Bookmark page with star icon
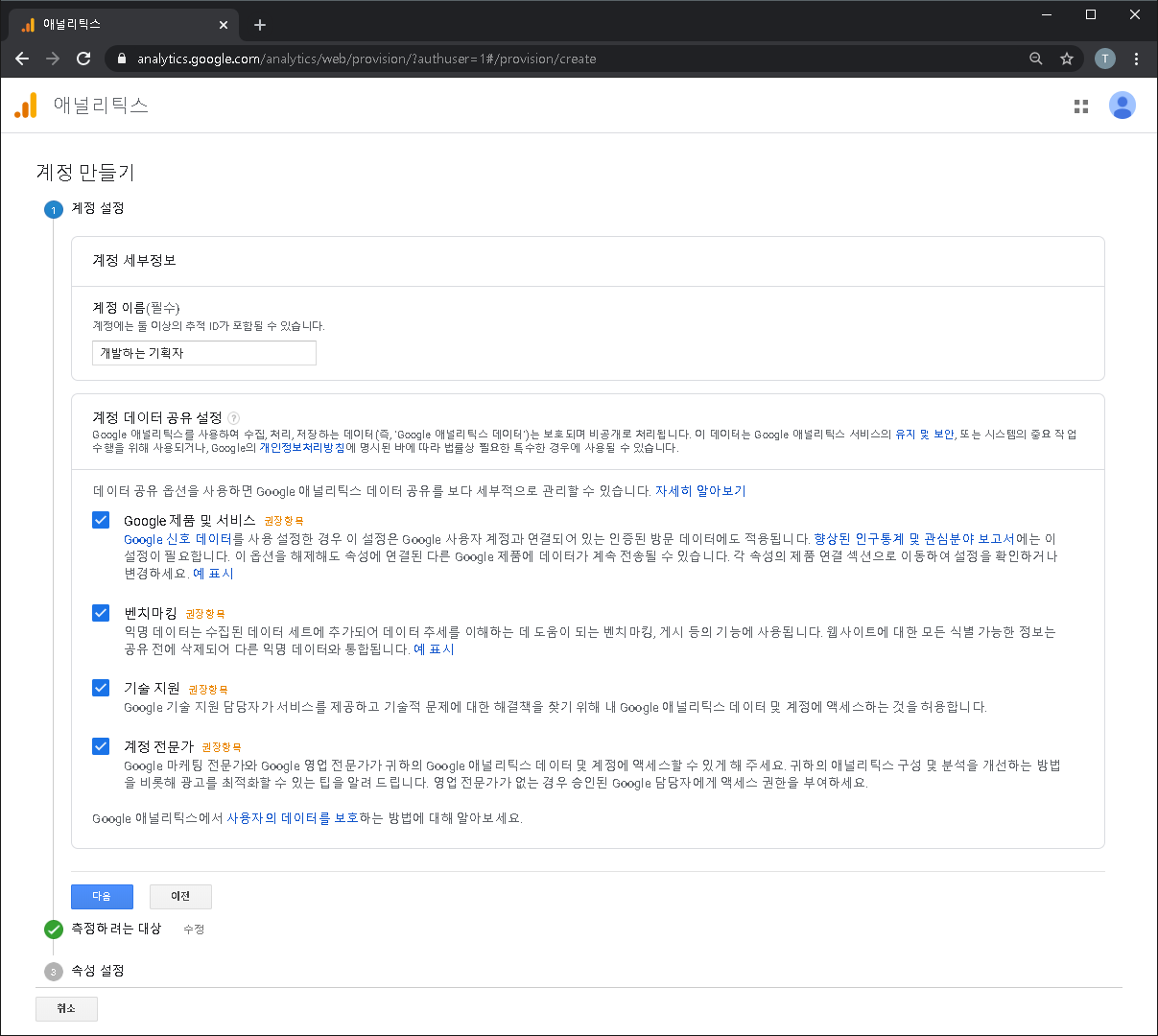Image resolution: width=1158 pixels, height=1036 pixels. pyautogui.click(x=1066, y=59)
